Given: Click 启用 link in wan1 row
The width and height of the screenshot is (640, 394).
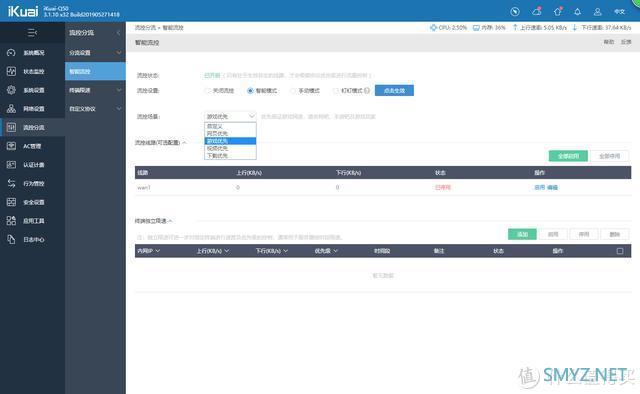Looking at the screenshot, I should click(x=540, y=187).
